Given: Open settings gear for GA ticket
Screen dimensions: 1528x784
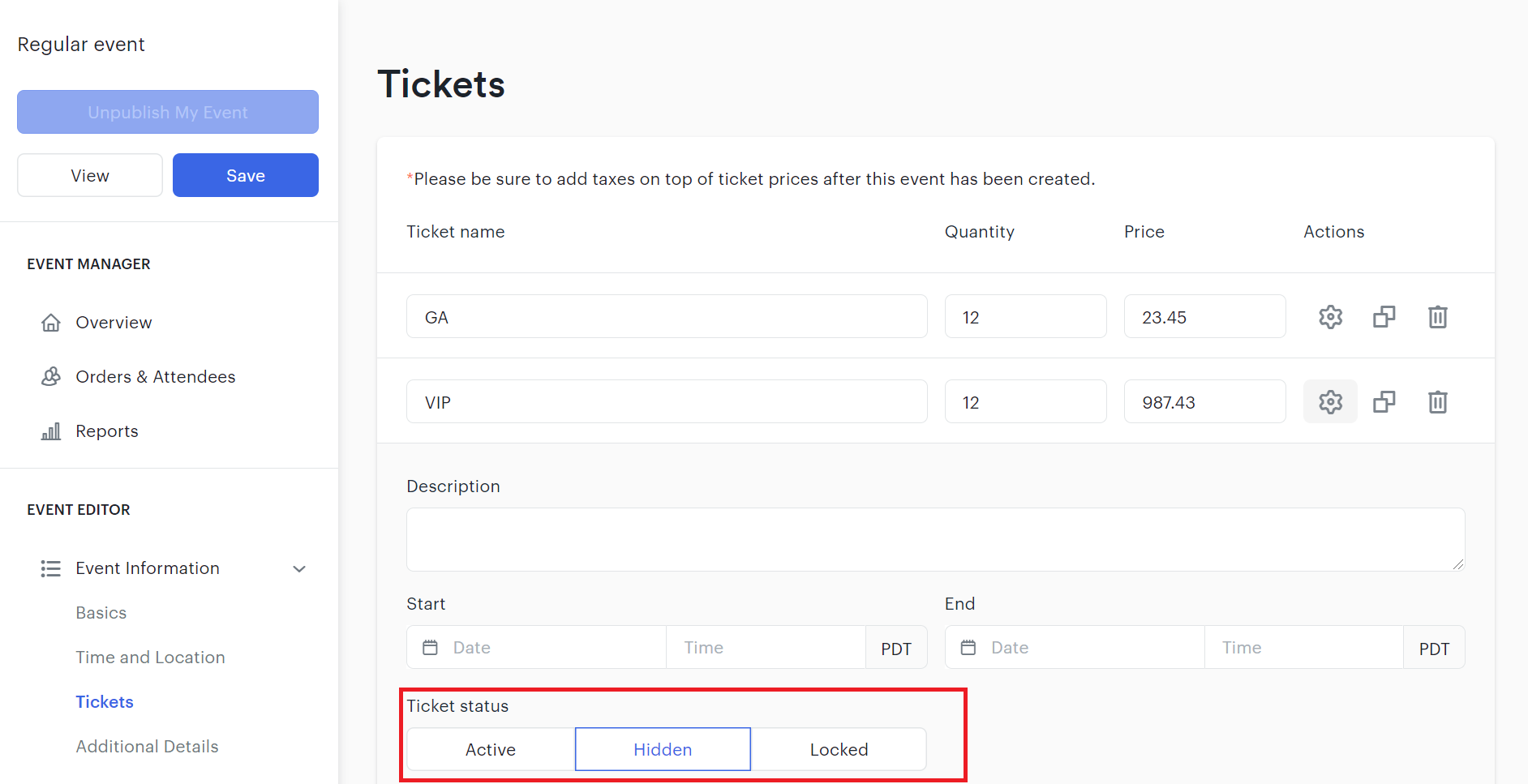Looking at the screenshot, I should click(1330, 317).
